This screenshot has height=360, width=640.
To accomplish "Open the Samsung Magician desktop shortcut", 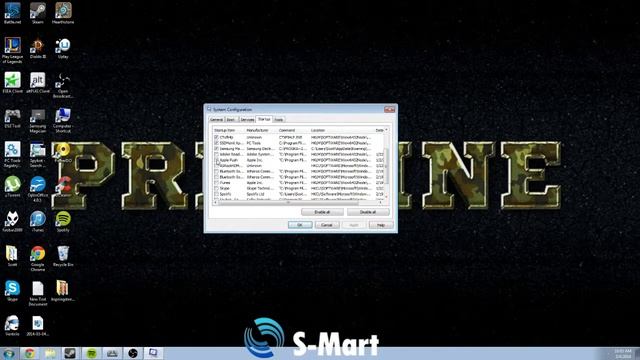I will [x=38, y=120].
